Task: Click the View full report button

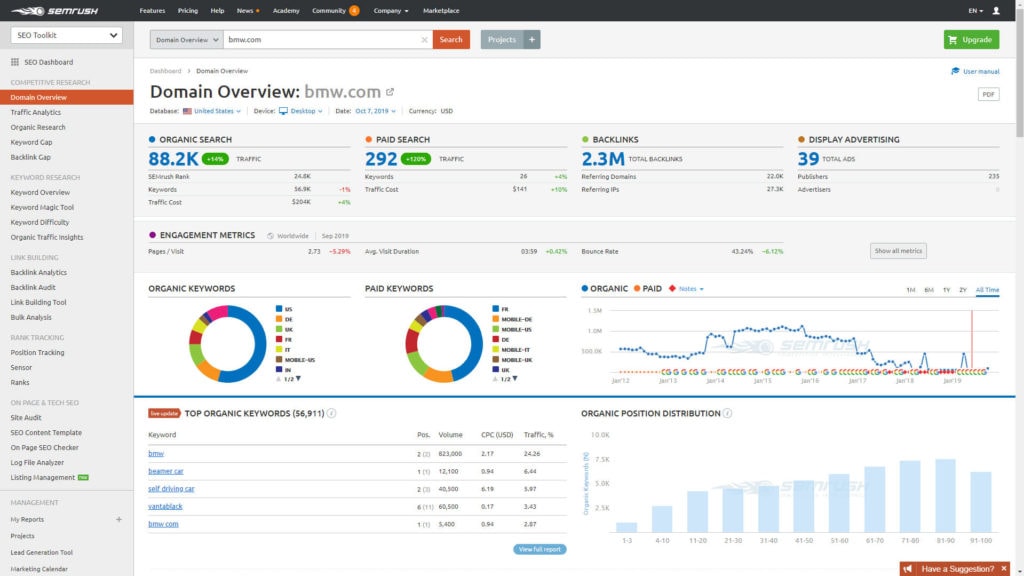Action: [539, 549]
